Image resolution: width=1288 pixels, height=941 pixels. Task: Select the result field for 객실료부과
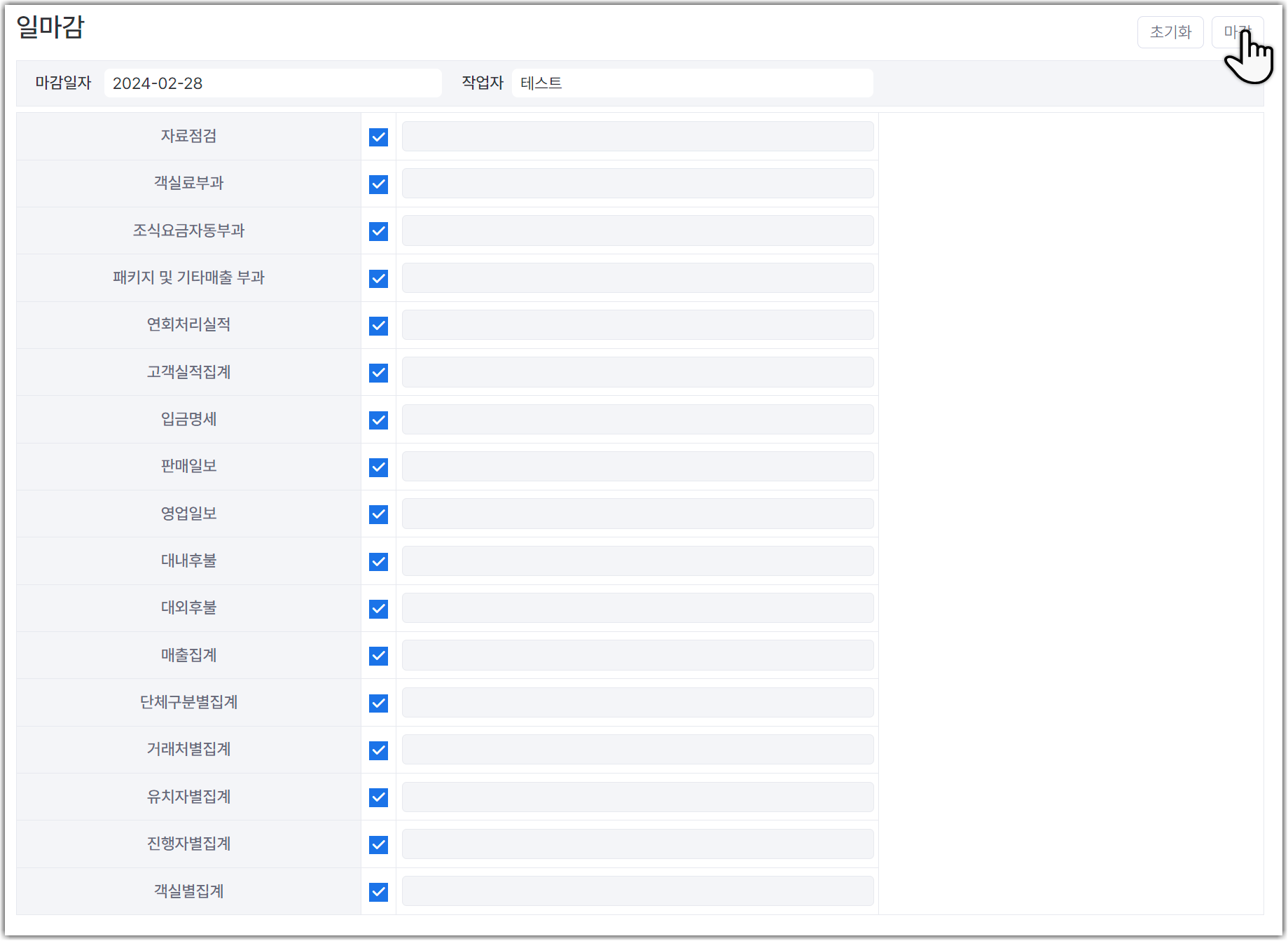click(637, 184)
